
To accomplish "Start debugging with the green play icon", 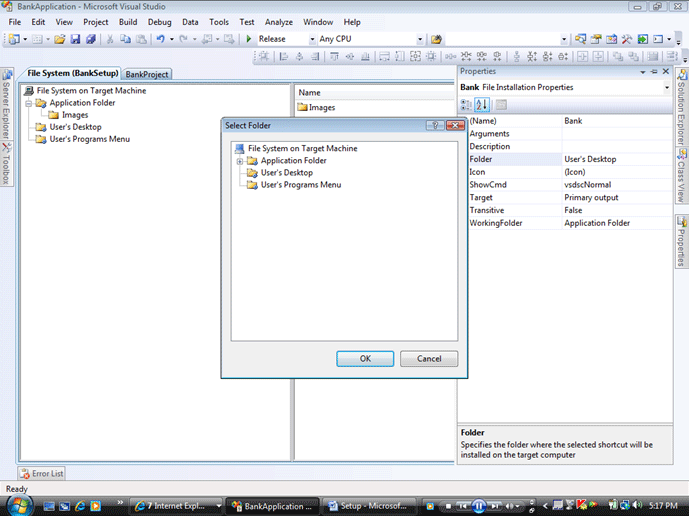I will [x=249, y=39].
